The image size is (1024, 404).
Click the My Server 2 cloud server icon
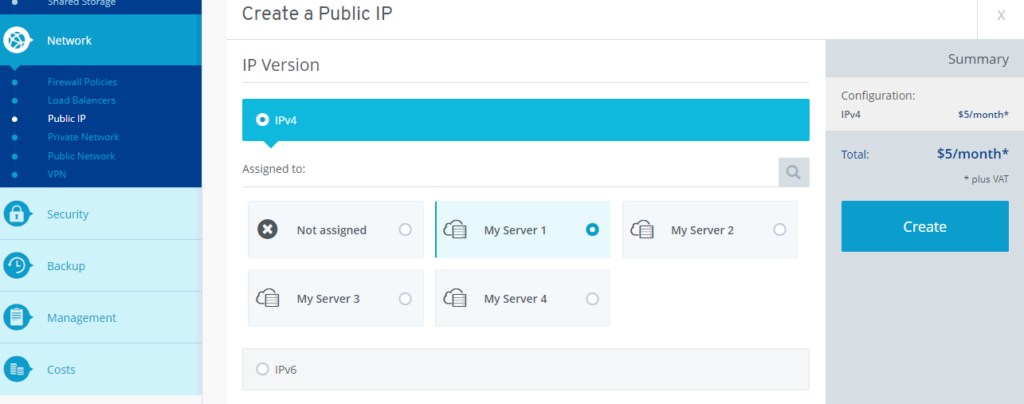pos(643,230)
